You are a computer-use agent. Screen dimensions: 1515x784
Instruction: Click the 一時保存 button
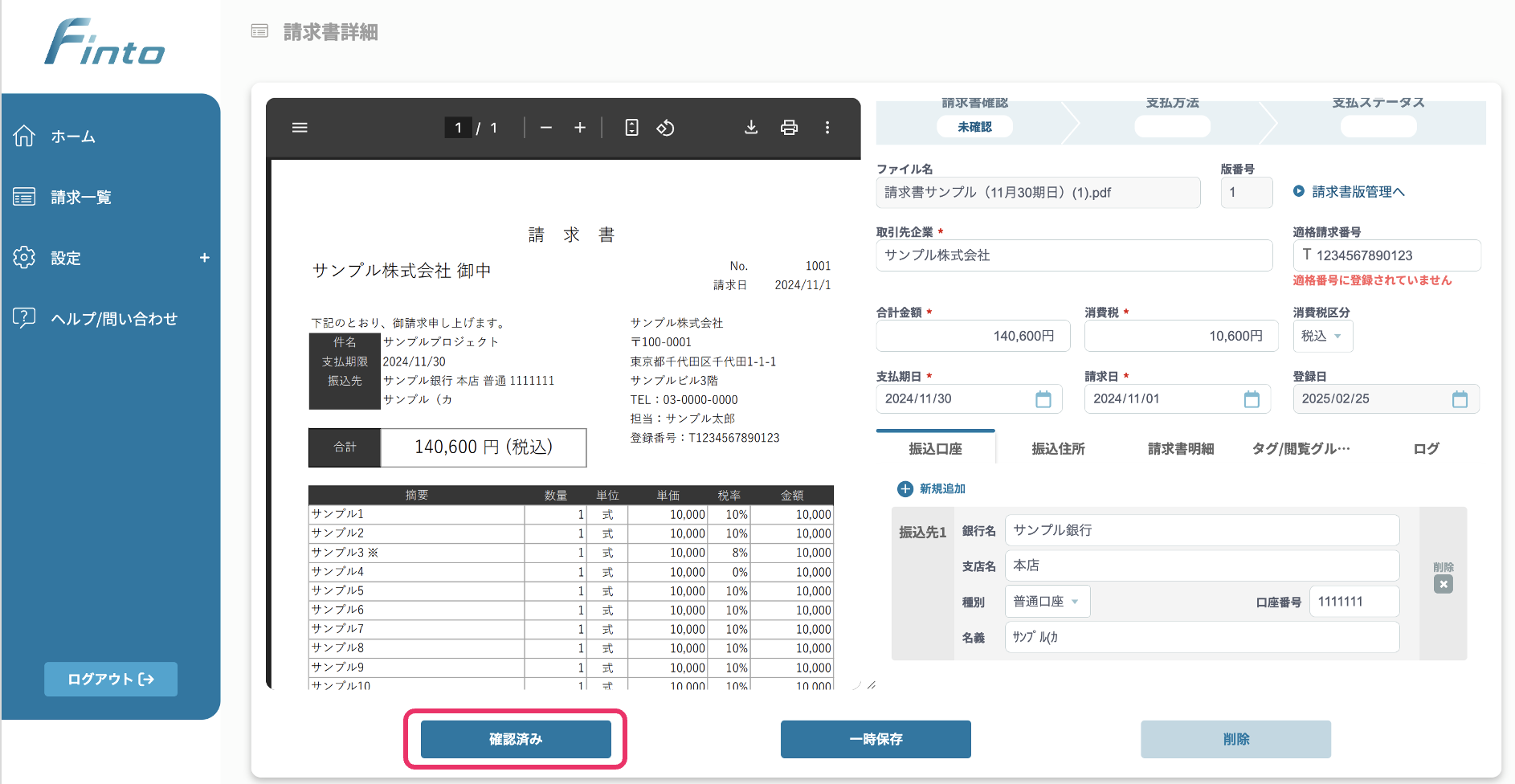[876, 739]
